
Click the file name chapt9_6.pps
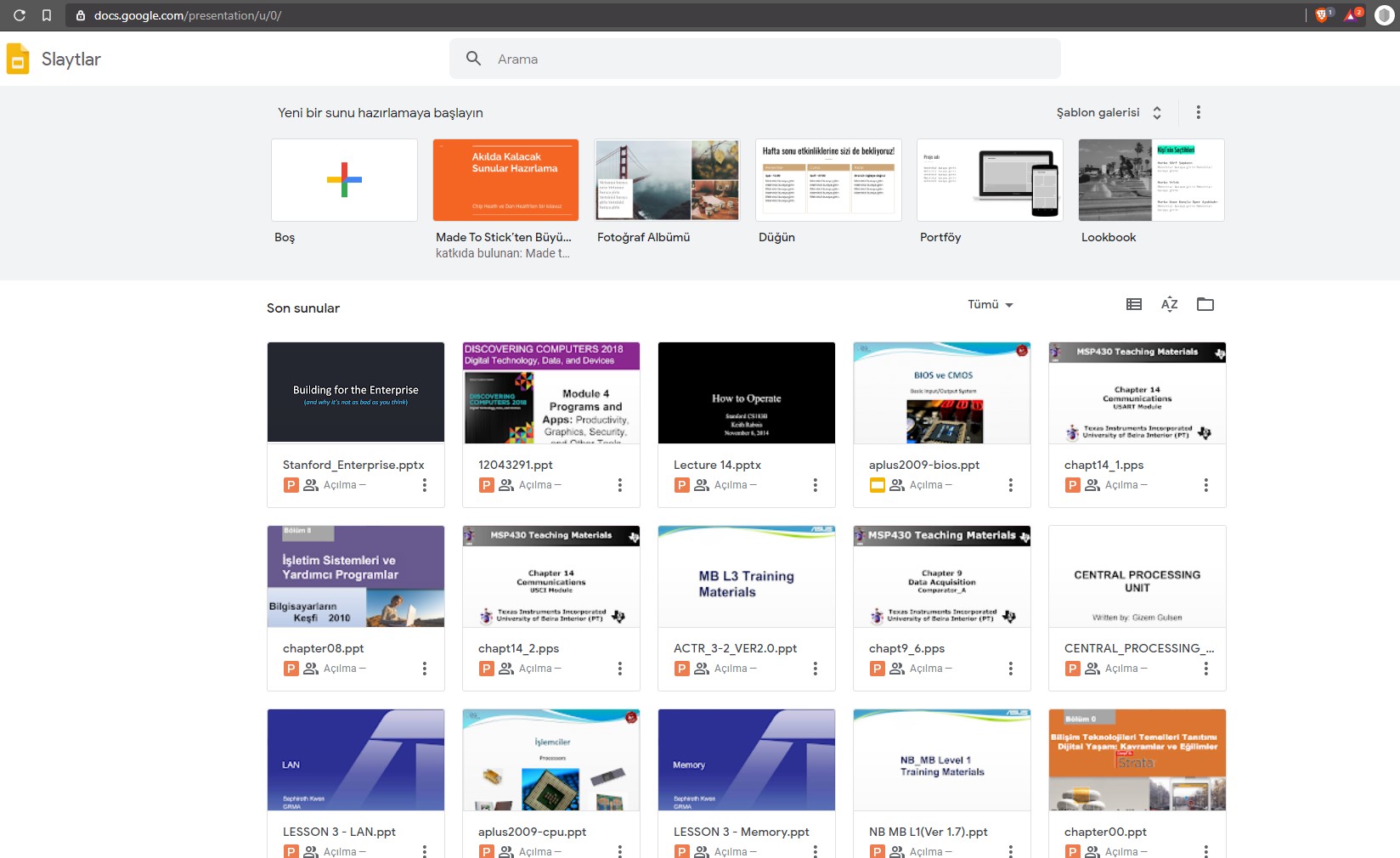[x=906, y=648]
